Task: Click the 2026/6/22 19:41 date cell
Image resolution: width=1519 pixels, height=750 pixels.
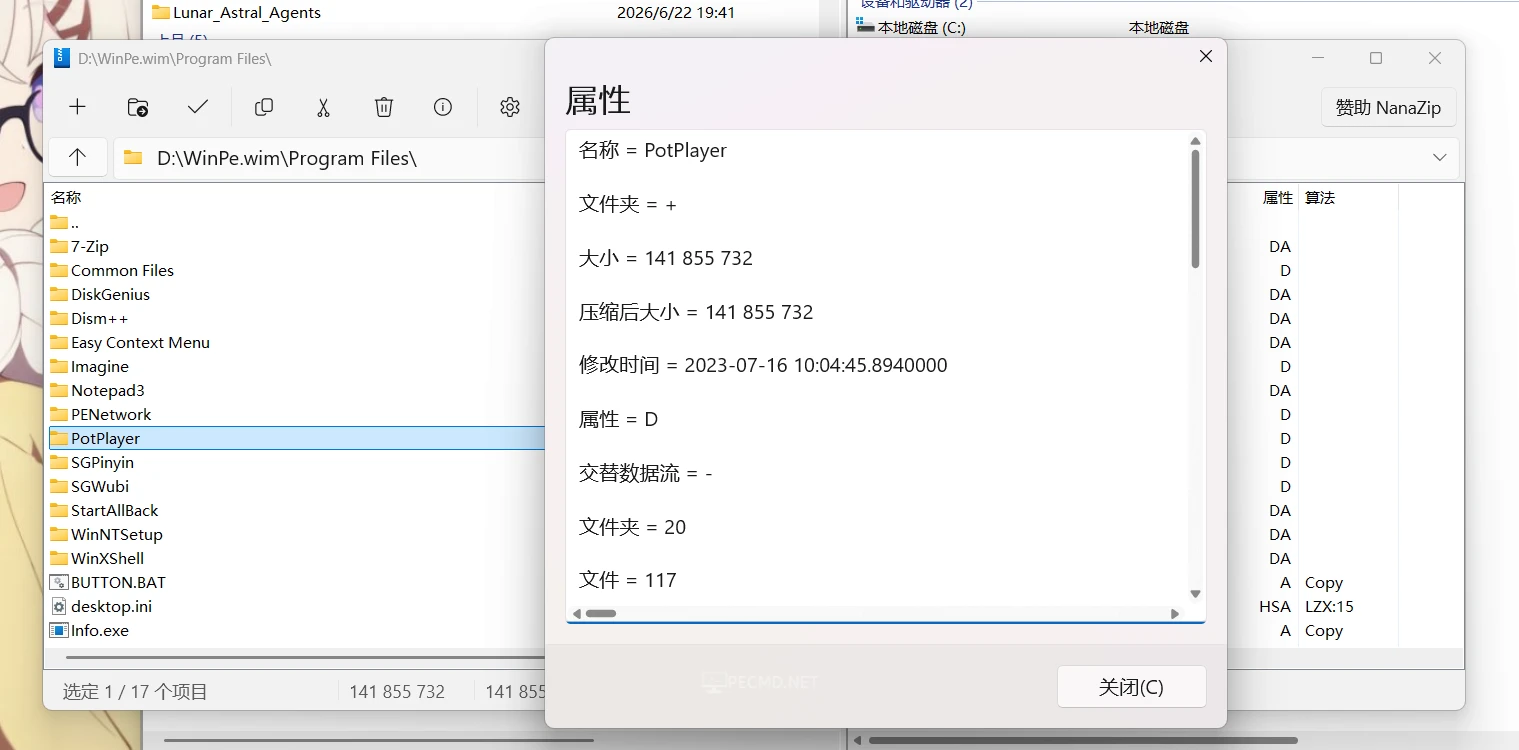Action: [676, 13]
